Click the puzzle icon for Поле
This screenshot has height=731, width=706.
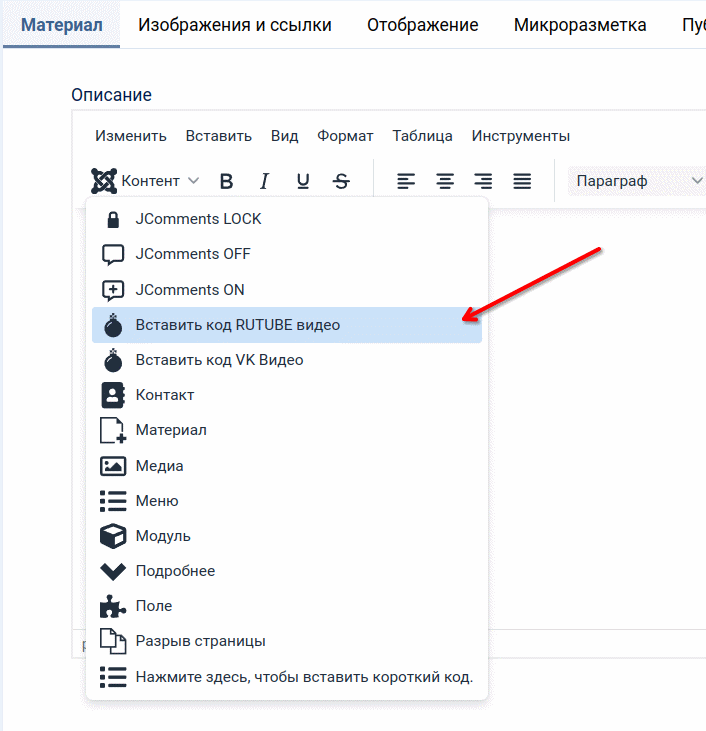point(113,606)
